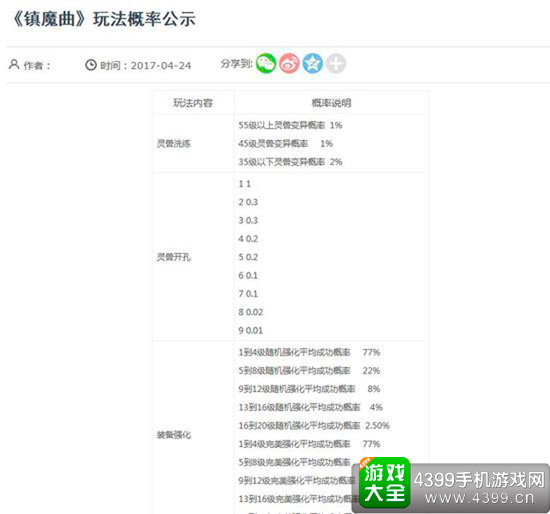Click 9到12级随机强化平均成功概率 8% line
Image resolution: width=550 pixels, height=514 pixels.
pos(309,389)
